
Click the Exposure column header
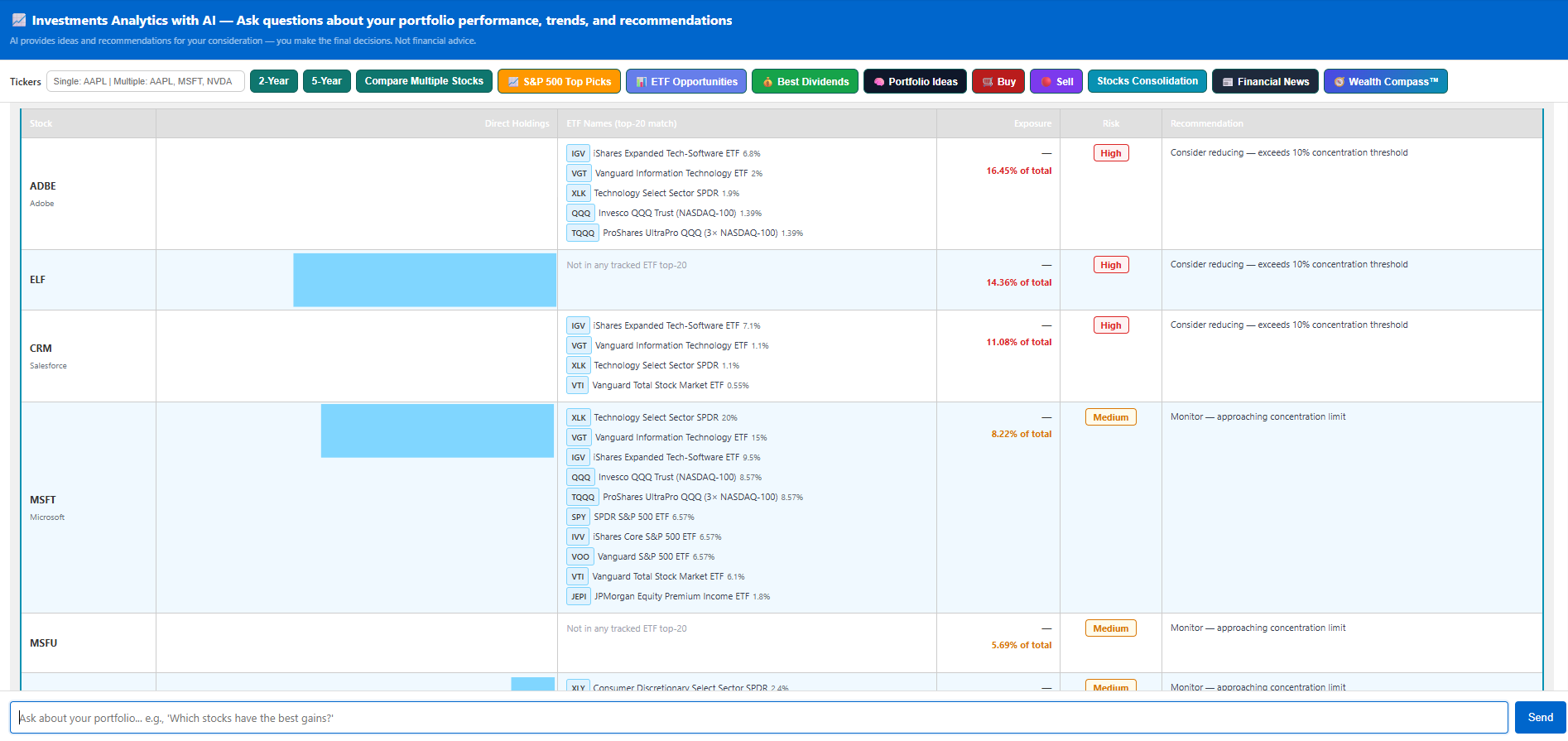[x=1032, y=123]
